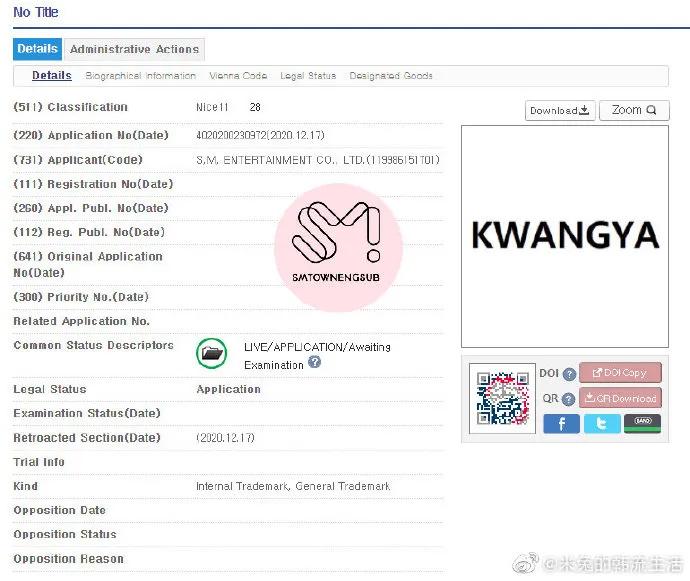Click the Related Application No. label

(81, 321)
